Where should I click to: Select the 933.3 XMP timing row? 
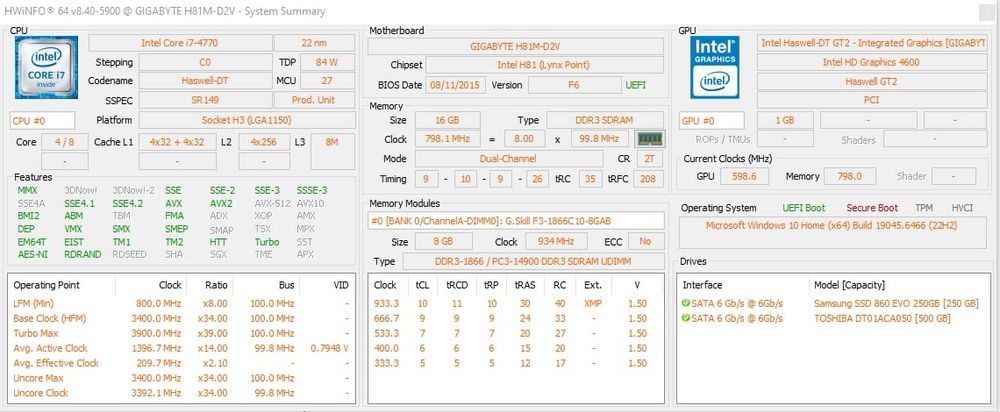pos(516,304)
